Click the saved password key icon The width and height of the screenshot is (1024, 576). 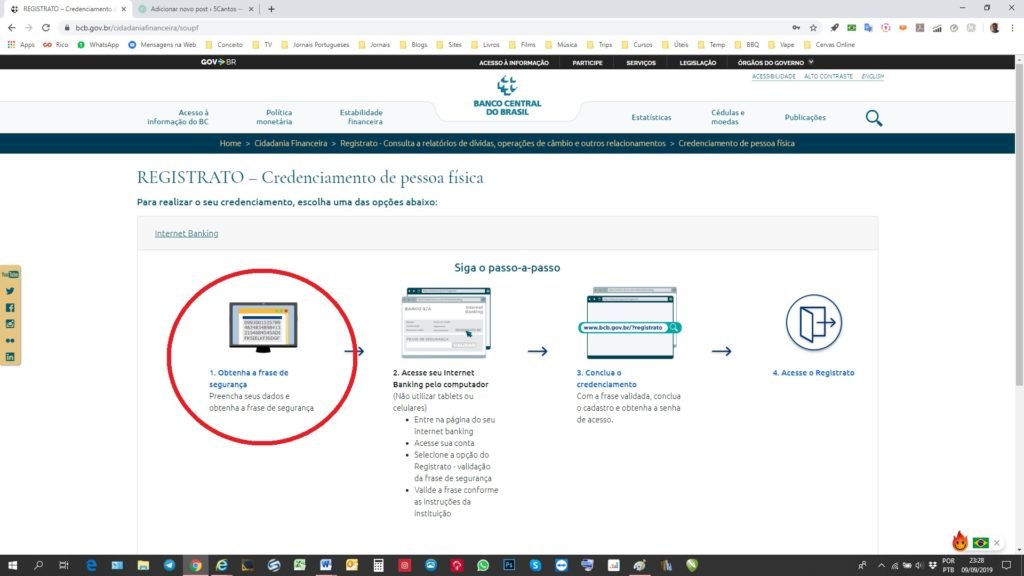pos(795,27)
